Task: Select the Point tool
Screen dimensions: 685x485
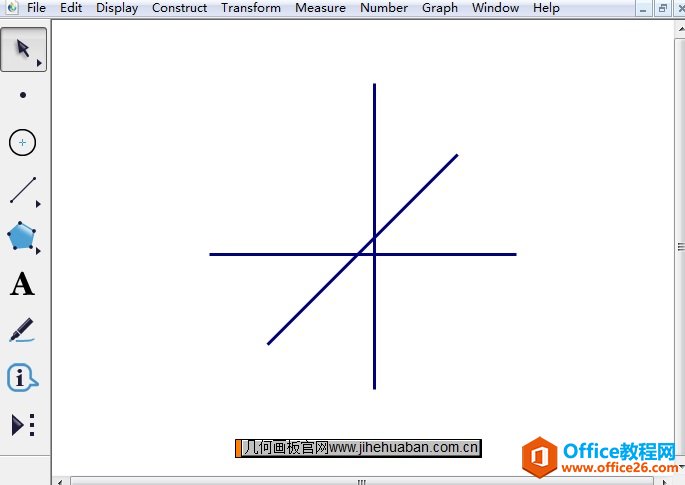Action: tap(23, 95)
